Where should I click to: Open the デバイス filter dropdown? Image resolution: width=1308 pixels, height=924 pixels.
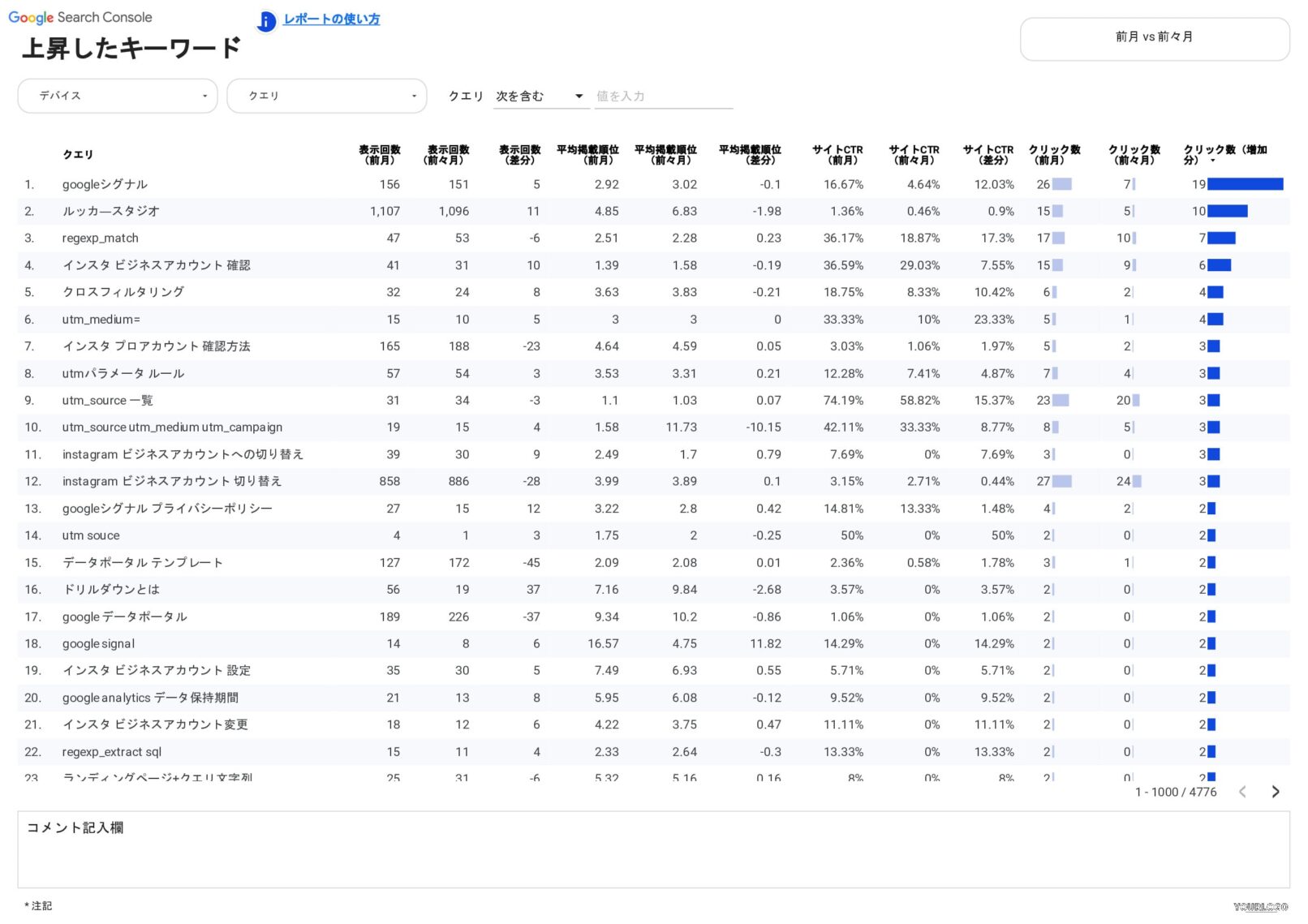(118, 96)
